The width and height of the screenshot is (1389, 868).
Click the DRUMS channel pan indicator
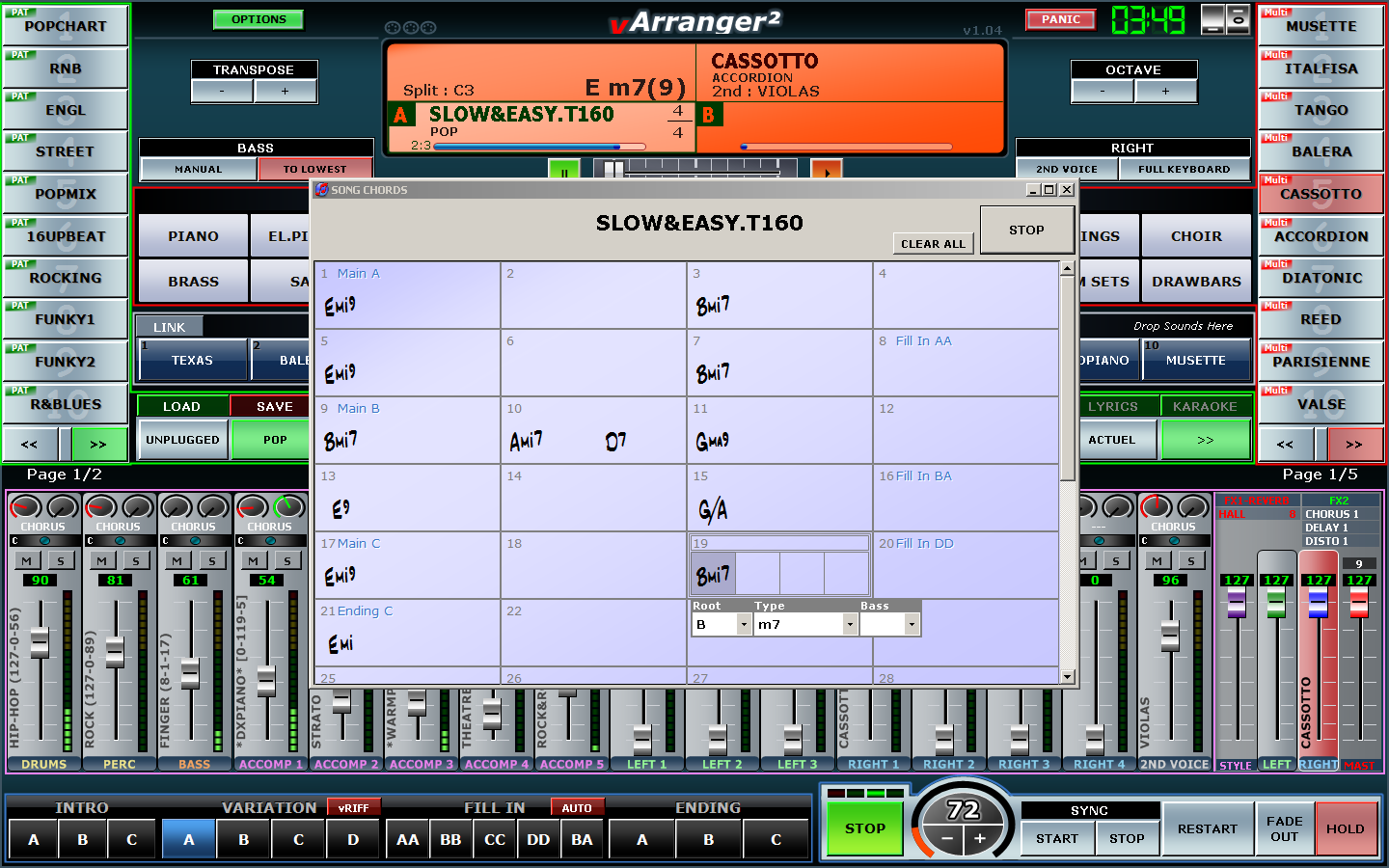(x=44, y=541)
